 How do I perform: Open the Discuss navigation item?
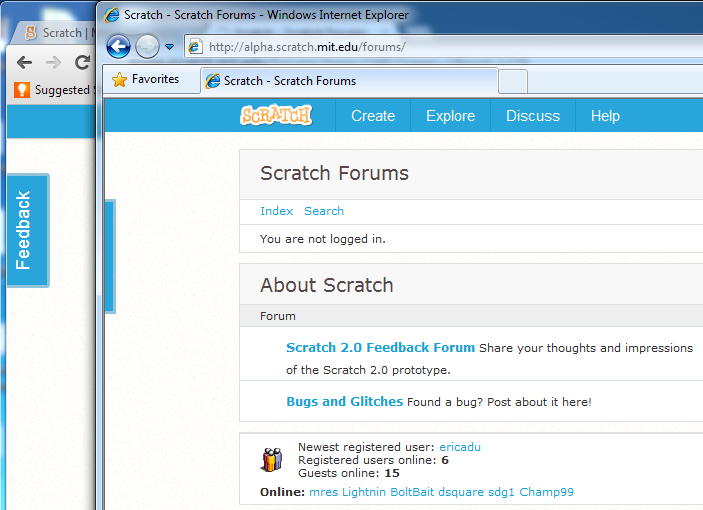(533, 116)
